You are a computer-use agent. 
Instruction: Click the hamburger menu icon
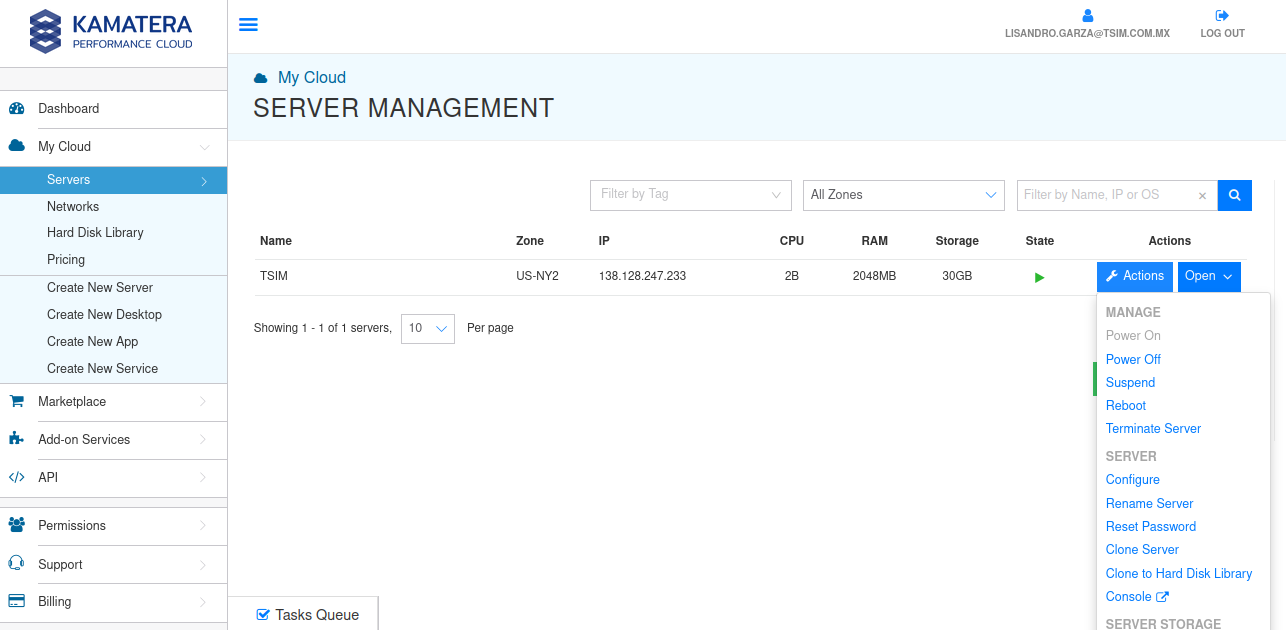(x=248, y=25)
